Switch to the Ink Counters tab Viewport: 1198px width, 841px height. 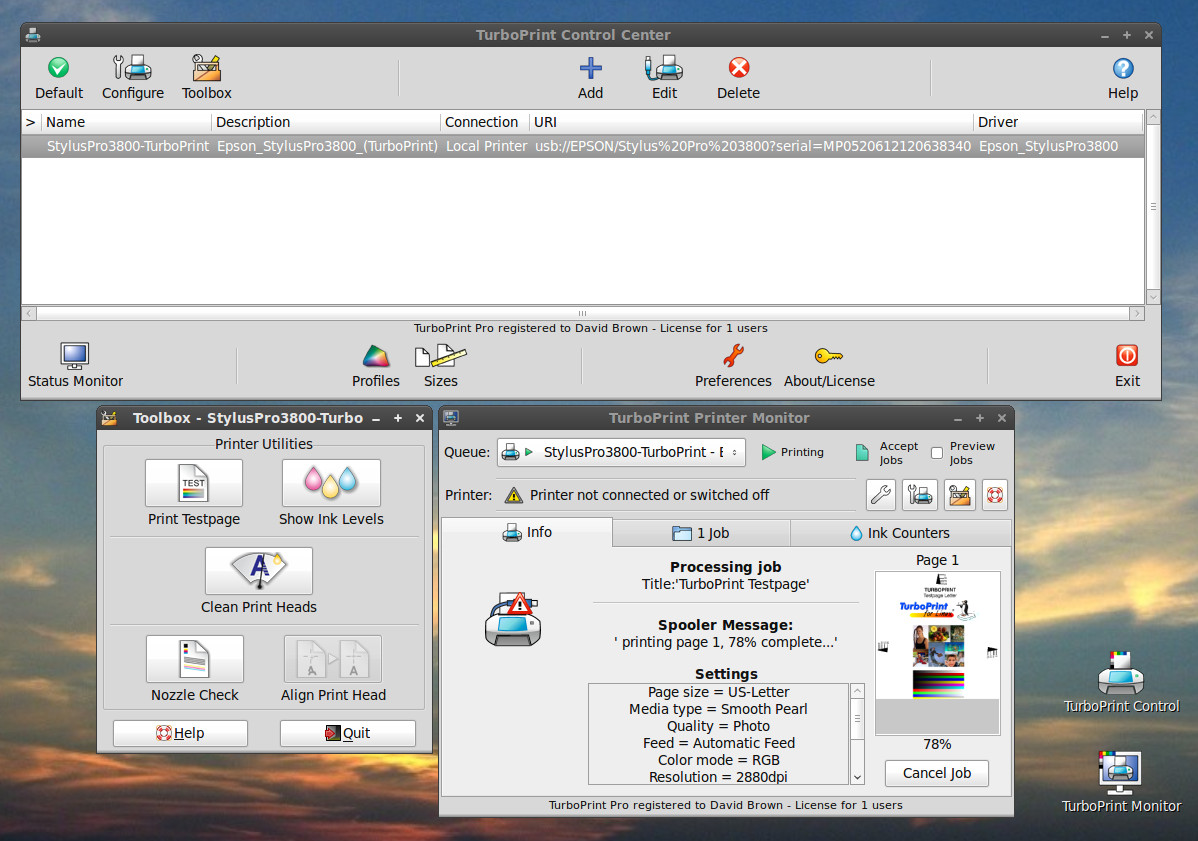(899, 533)
